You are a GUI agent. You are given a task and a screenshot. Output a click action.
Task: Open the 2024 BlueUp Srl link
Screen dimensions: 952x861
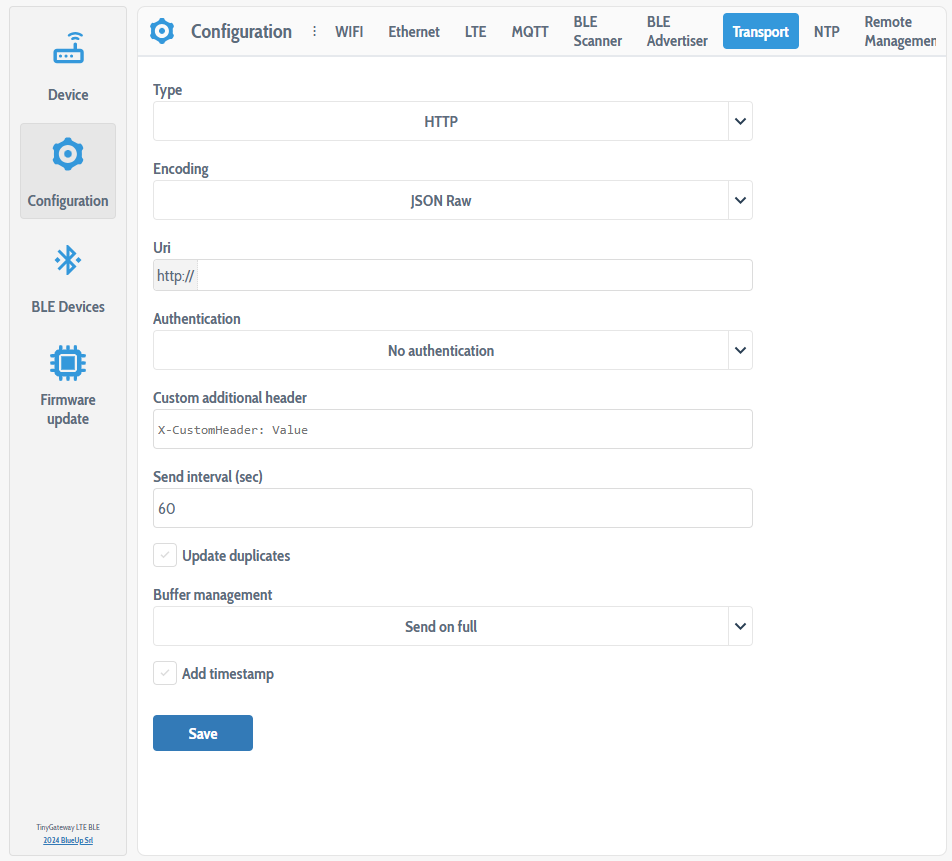[x=68, y=841]
